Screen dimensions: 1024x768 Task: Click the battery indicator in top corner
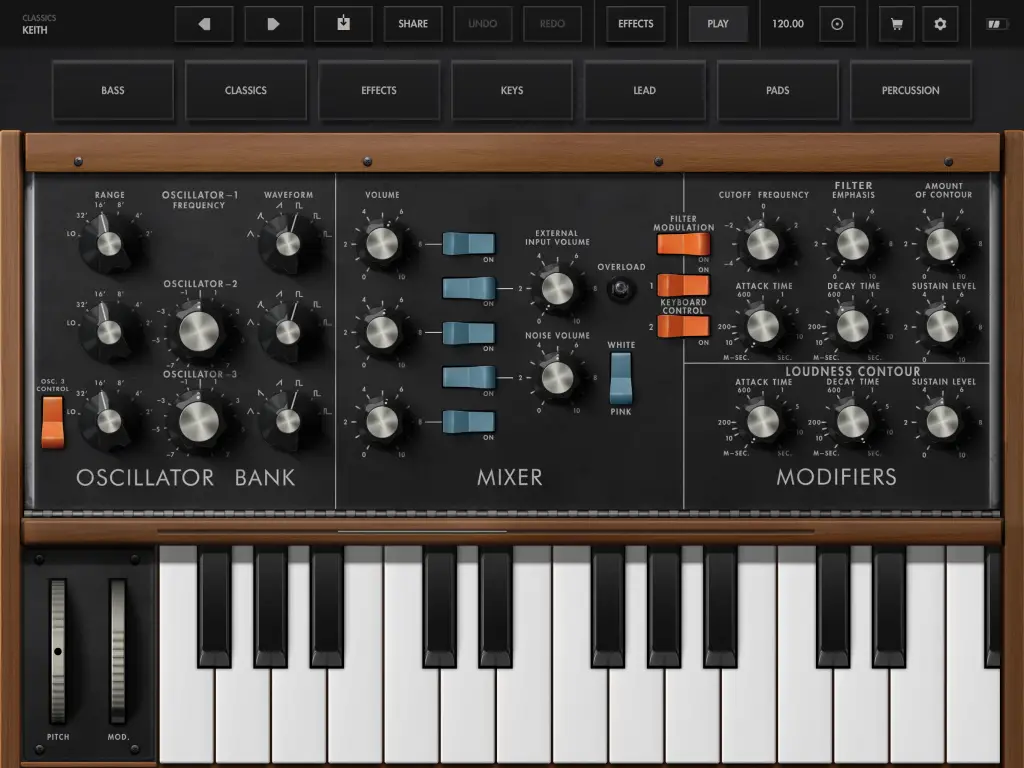point(997,24)
